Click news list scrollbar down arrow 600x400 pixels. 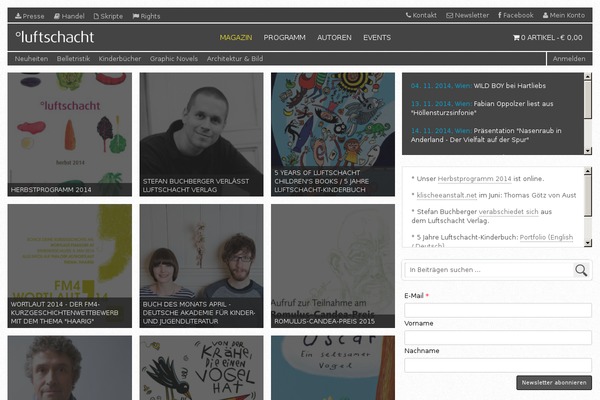[588, 243]
